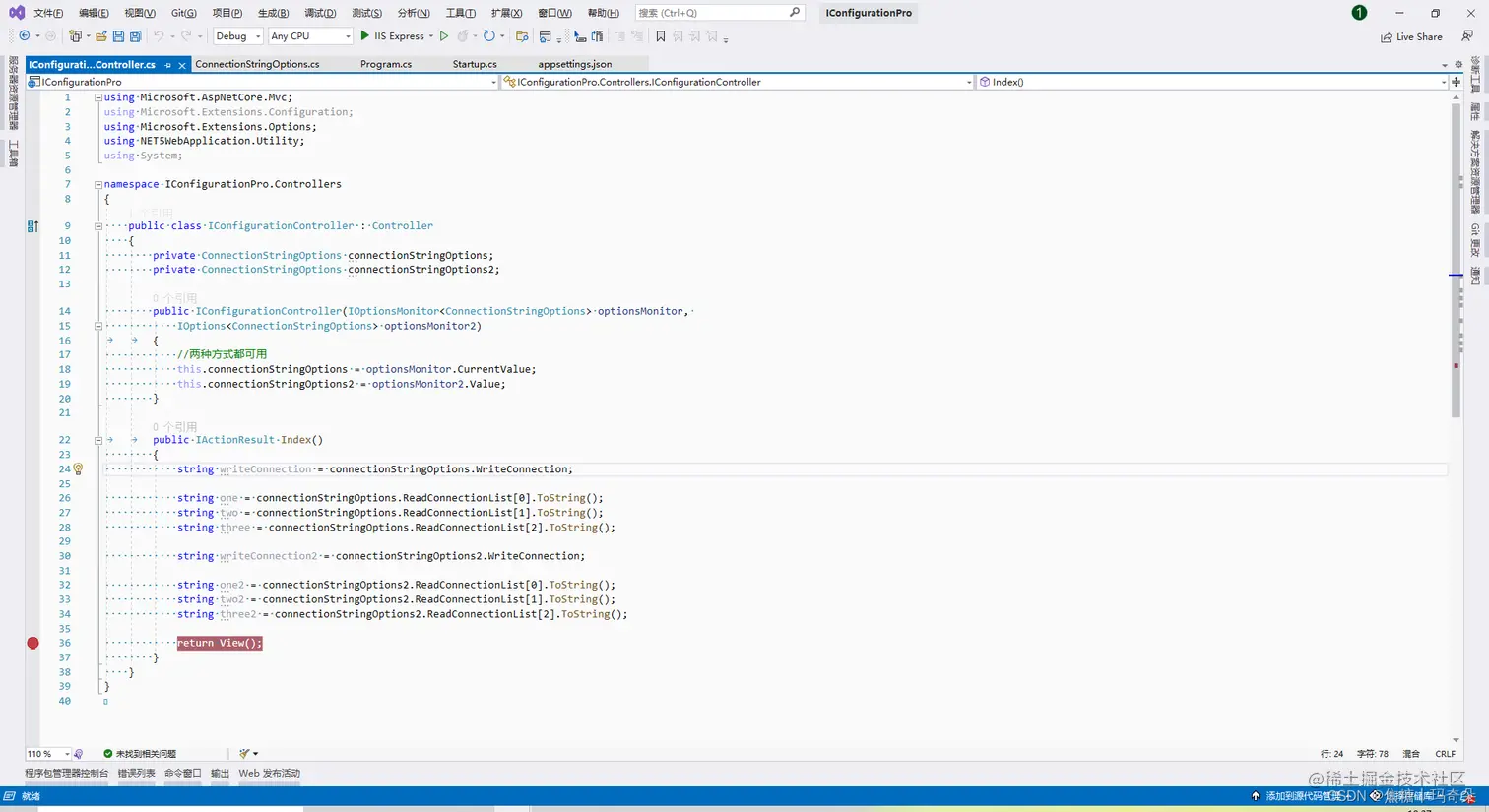Click the new project toolbar icon
The image size is (1489, 812).
click(75, 36)
